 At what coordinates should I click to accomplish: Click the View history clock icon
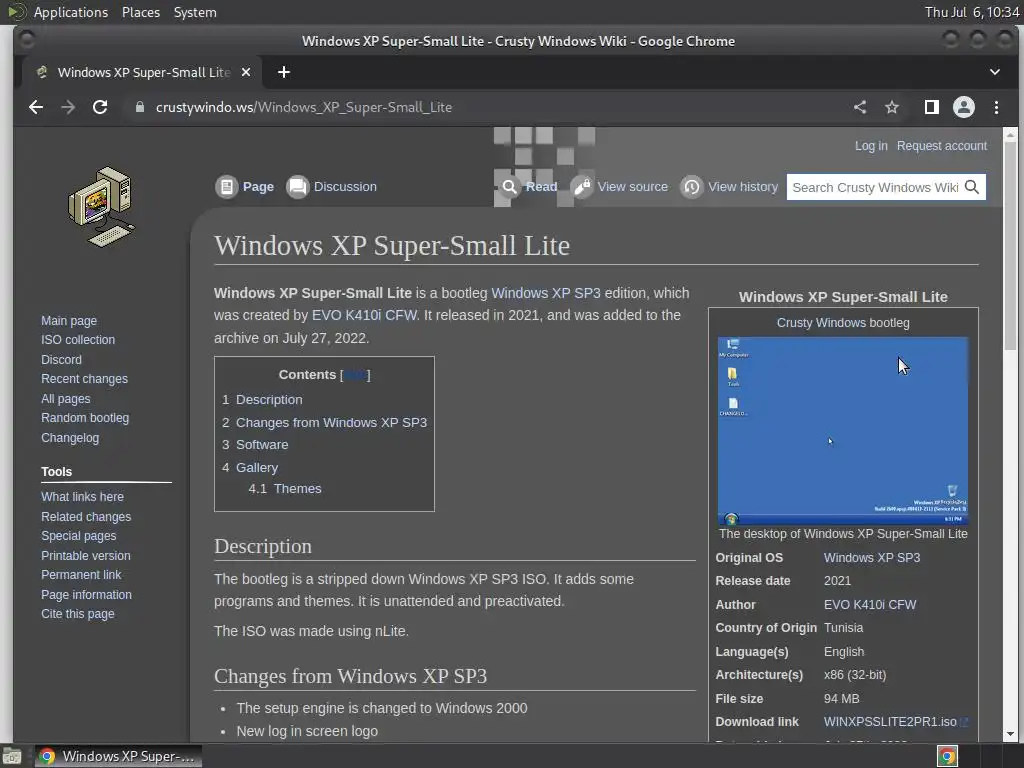[692, 187]
